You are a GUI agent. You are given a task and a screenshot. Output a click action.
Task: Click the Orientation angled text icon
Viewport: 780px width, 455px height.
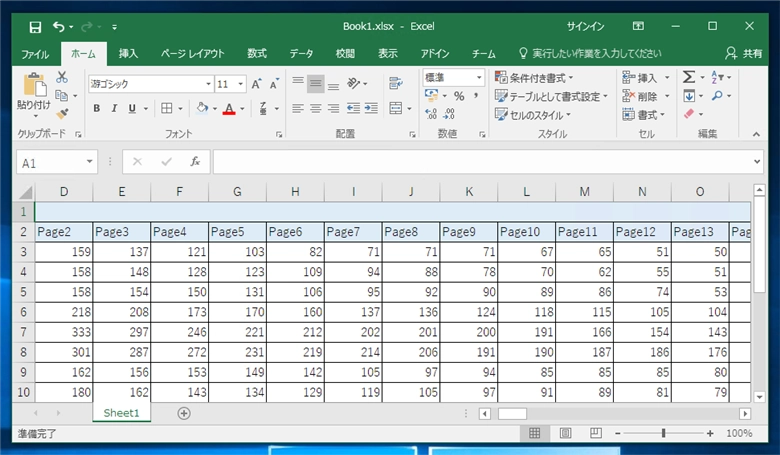click(354, 83)
